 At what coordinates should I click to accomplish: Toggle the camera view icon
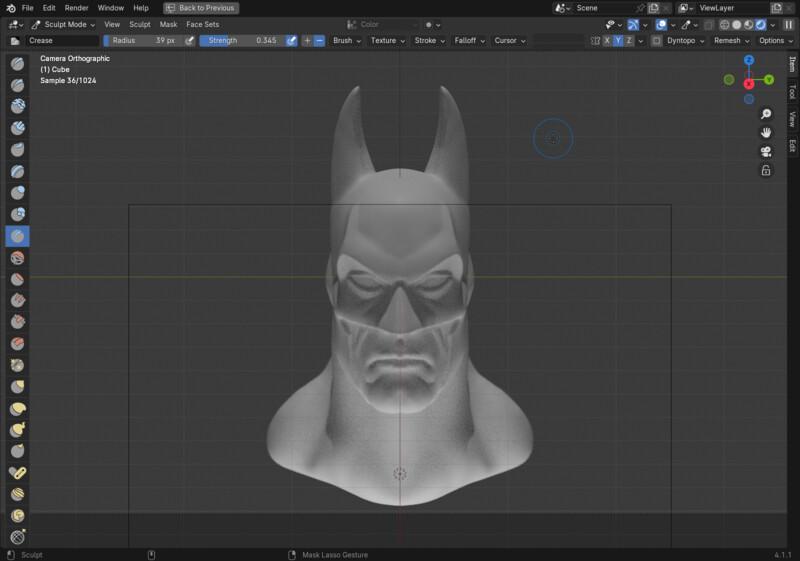tap(766, 151)
